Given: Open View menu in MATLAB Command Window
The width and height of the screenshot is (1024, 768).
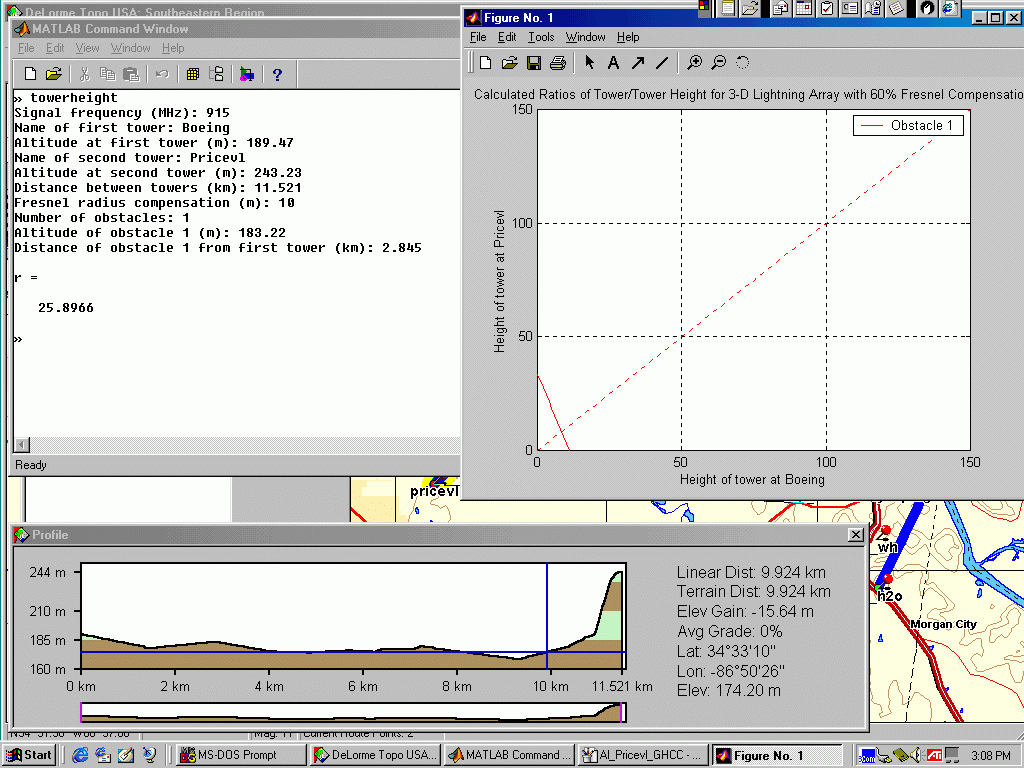Looking at the screenshot, I should point(87,48).
